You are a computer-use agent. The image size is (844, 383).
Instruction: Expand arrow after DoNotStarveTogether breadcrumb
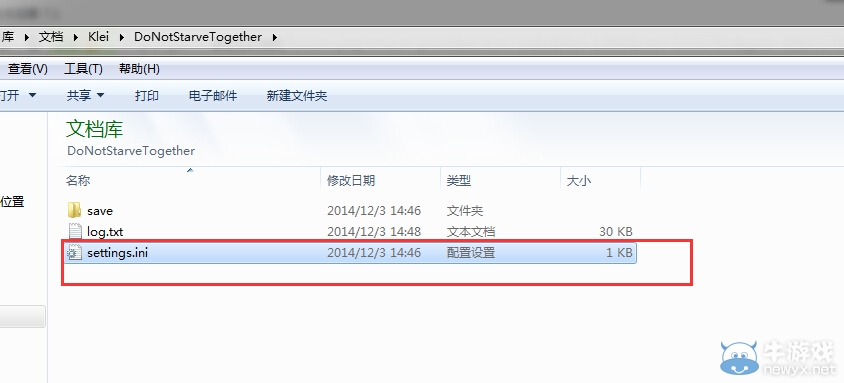point(275,37)
